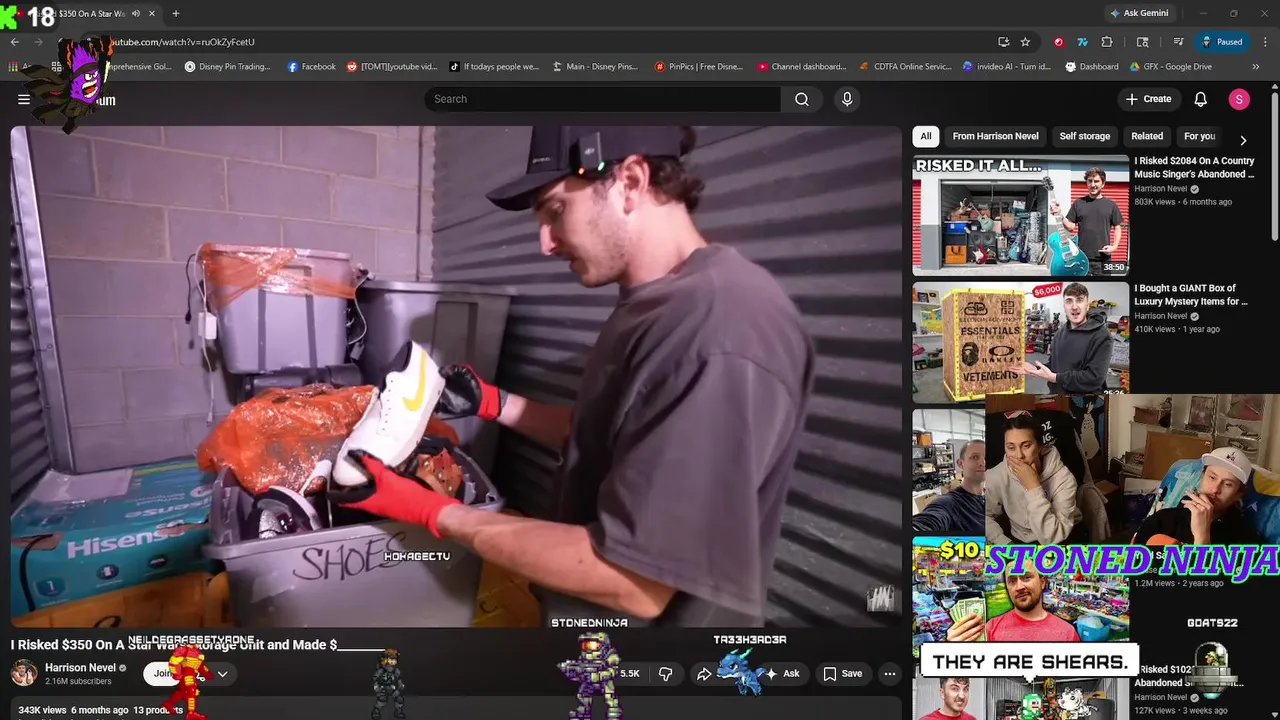Open GIANT Box of Luxury Mystery thumbnail
This screenshot has width=1280, height=720.
coord(1020,342)
